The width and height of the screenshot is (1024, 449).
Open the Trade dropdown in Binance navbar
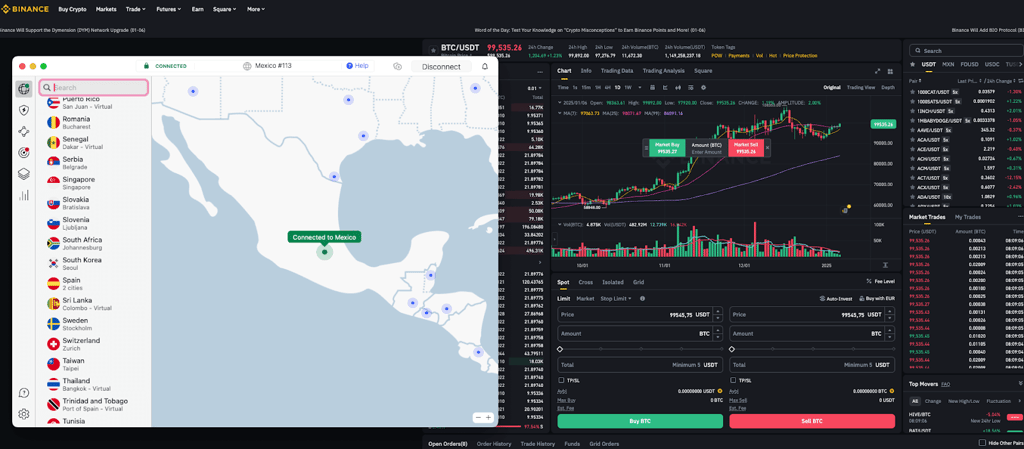tap(136, 9)
